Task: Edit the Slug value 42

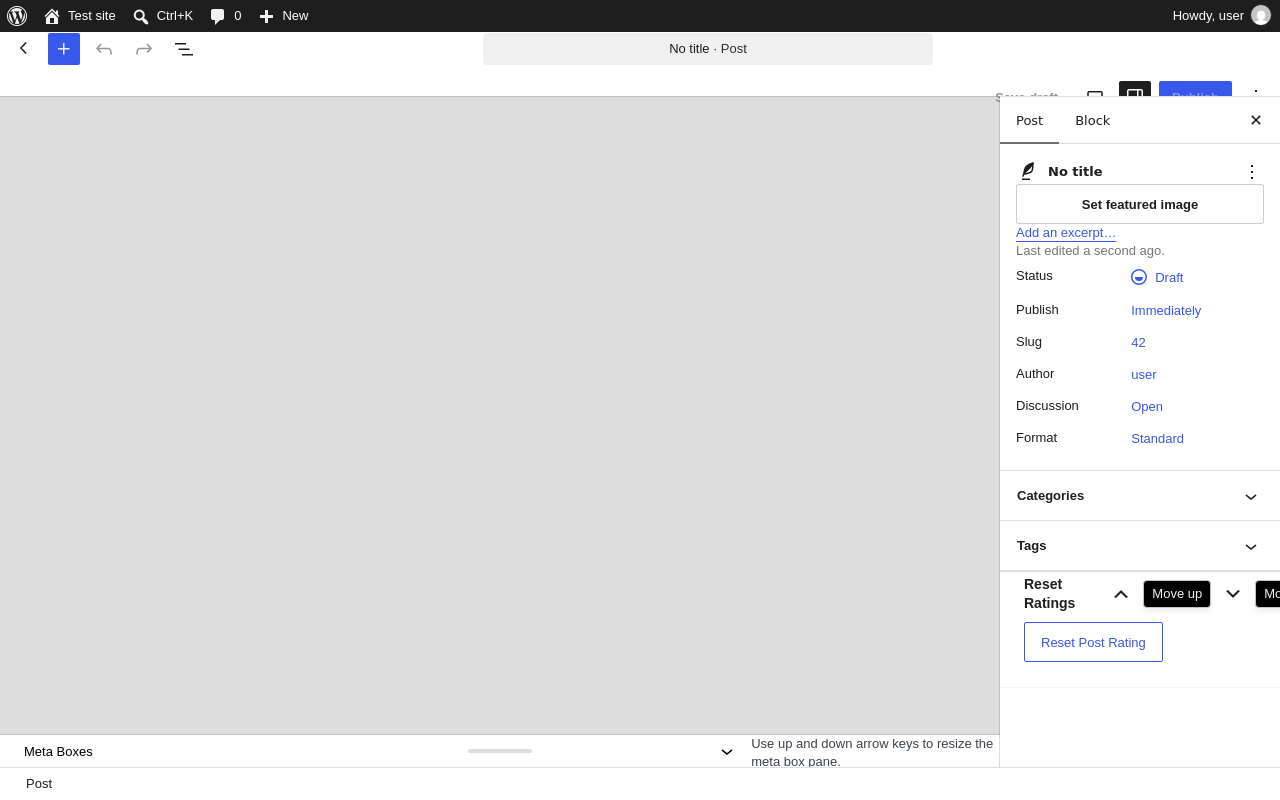Action: (1138, 343)
